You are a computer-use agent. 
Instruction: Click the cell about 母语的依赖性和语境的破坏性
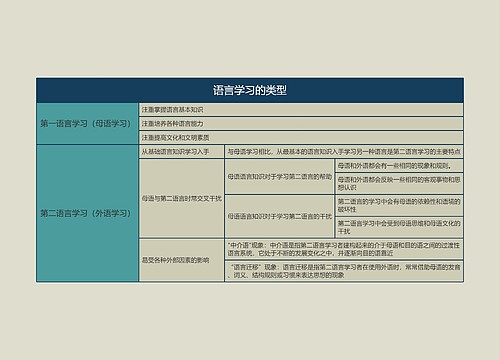(x=399, y=206)
